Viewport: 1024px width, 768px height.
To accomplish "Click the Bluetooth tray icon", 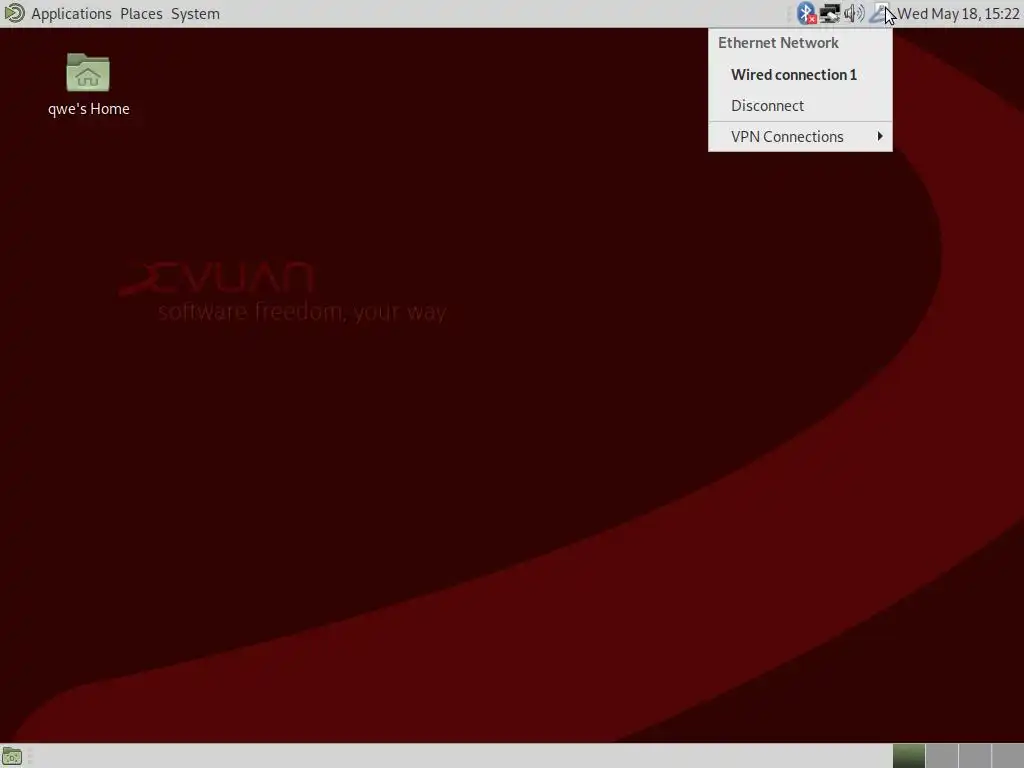I will click(807, 13).
